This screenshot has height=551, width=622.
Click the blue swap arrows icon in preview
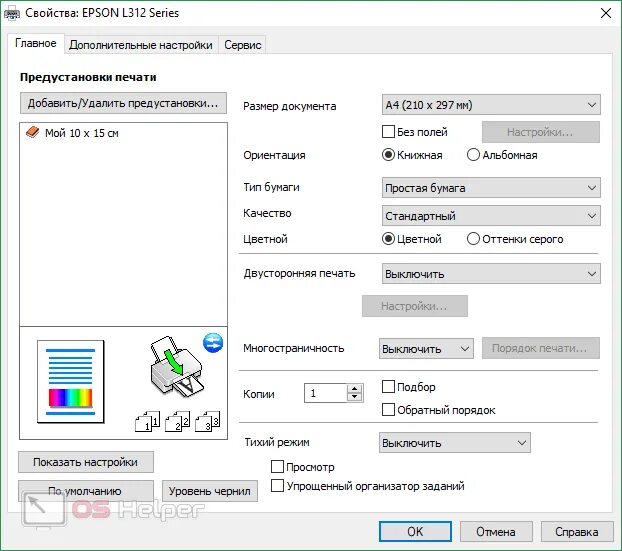(213, 343)
